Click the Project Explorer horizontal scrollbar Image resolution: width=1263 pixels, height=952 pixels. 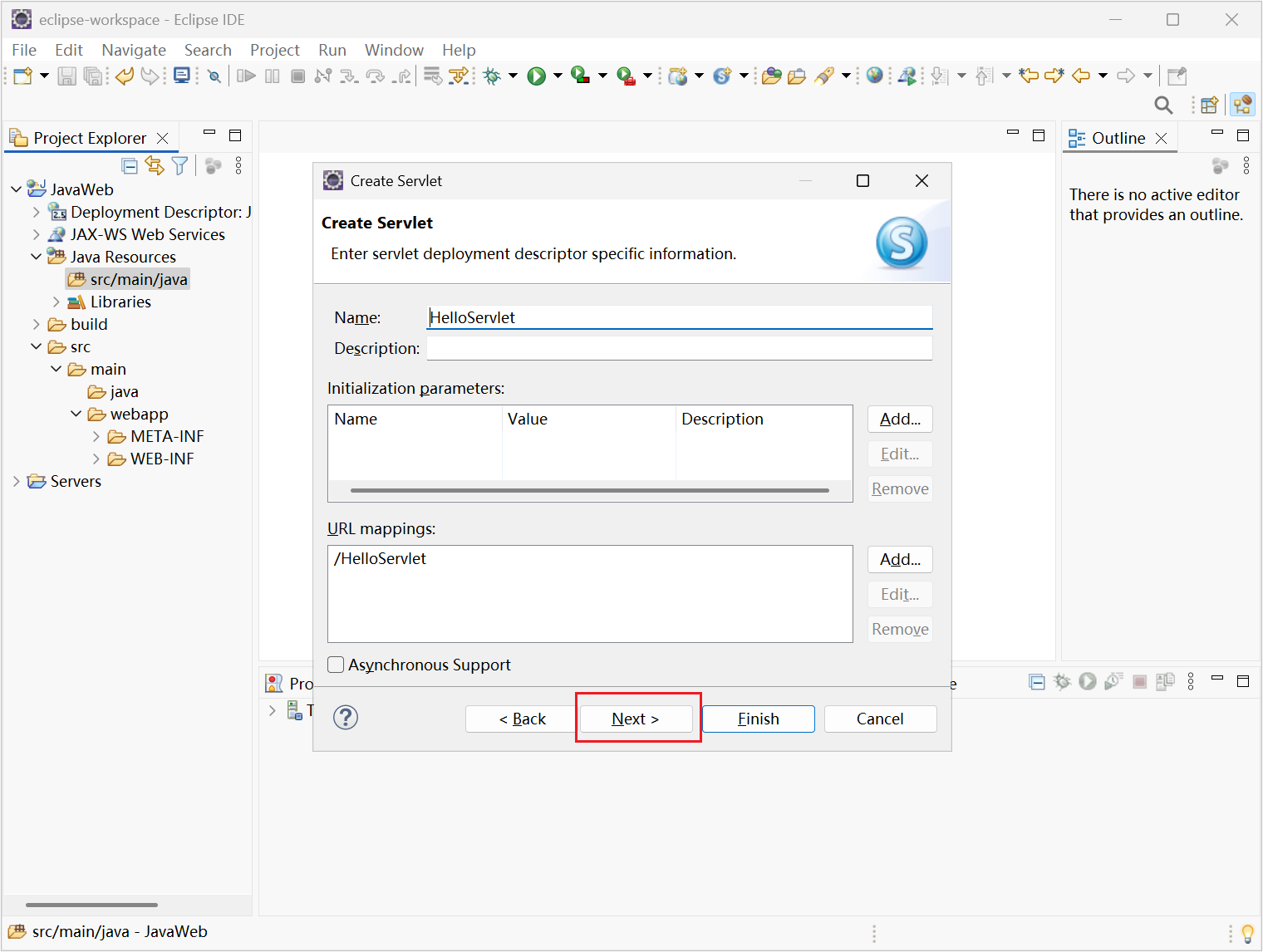point(91,905)
